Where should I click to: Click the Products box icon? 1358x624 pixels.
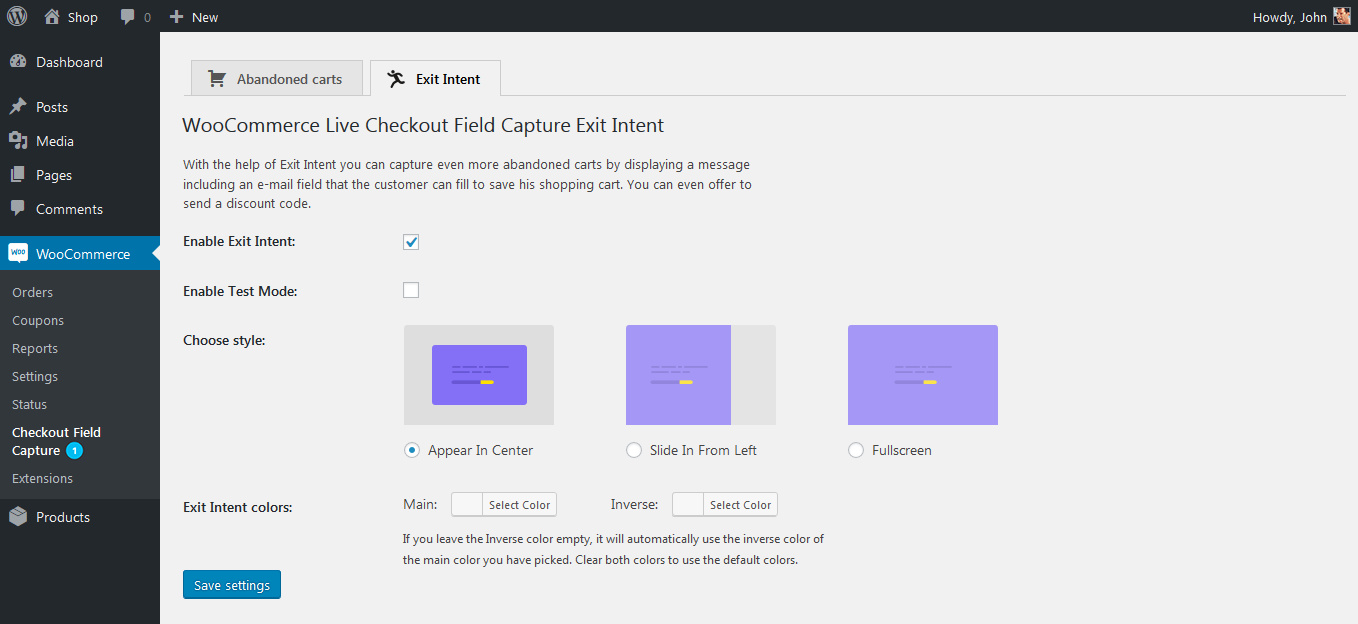click(x=18, y=517)
